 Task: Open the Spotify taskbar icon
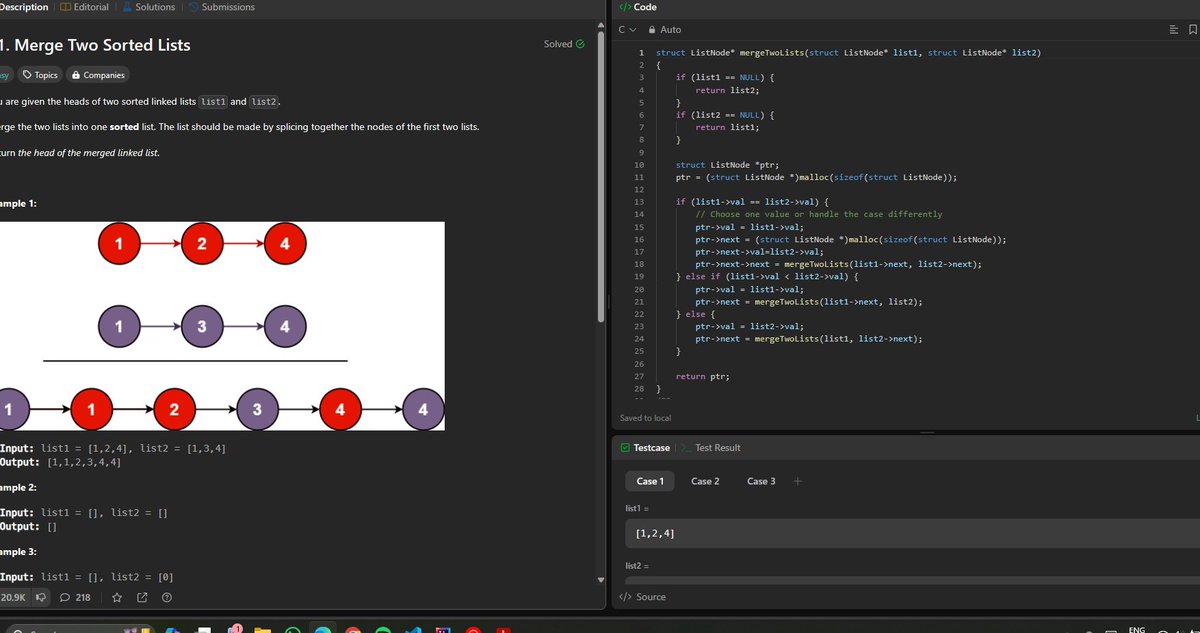click(383, 631)
